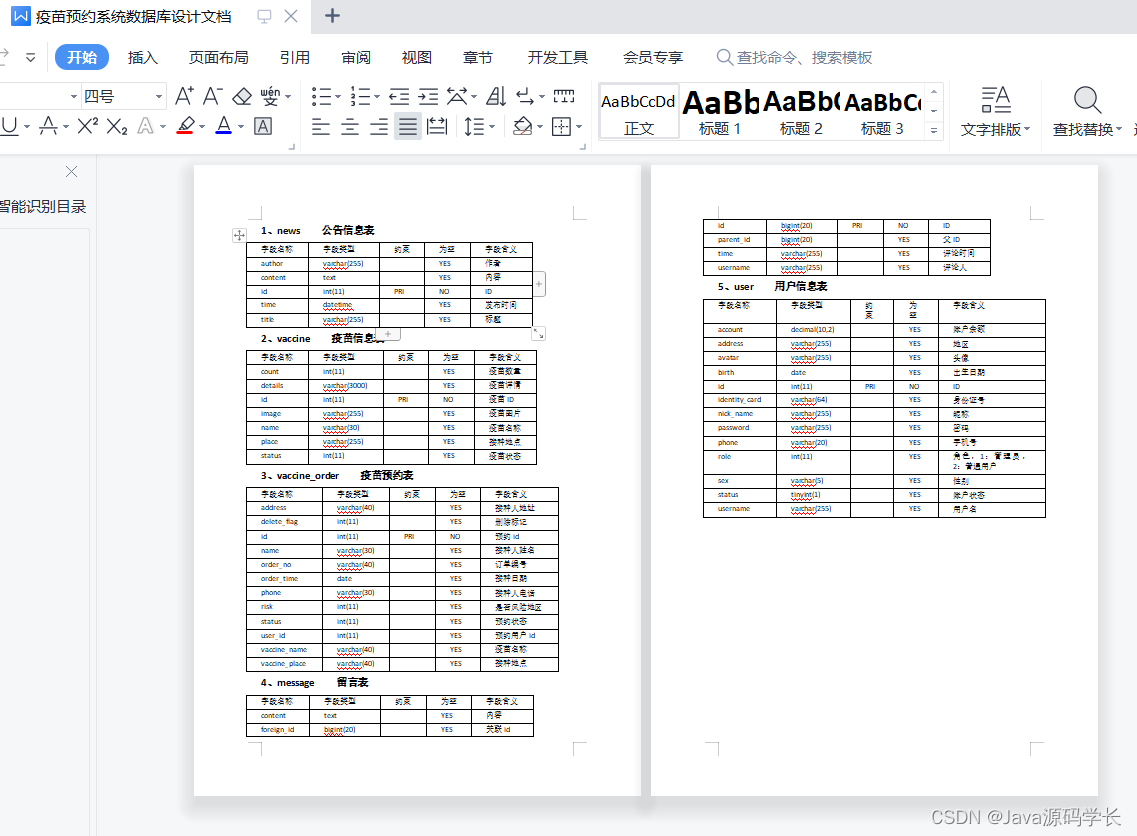Apply distributed alignment

pyautogui.click(x=437, y=127)
